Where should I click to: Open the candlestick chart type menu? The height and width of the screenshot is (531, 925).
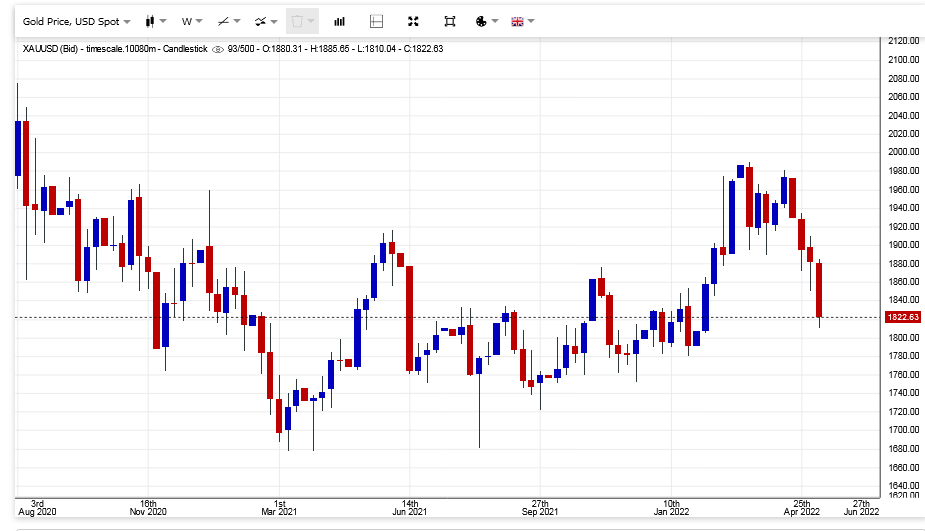154,21
